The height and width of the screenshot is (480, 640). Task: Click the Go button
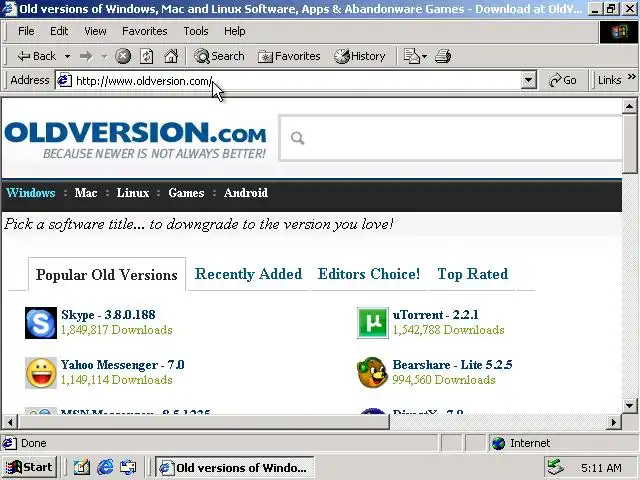(x=563, y=80)
